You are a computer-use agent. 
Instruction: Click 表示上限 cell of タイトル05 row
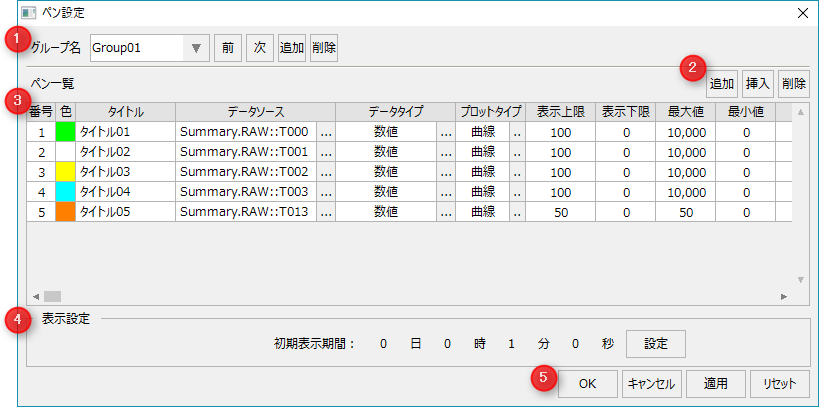click(560, 212)
